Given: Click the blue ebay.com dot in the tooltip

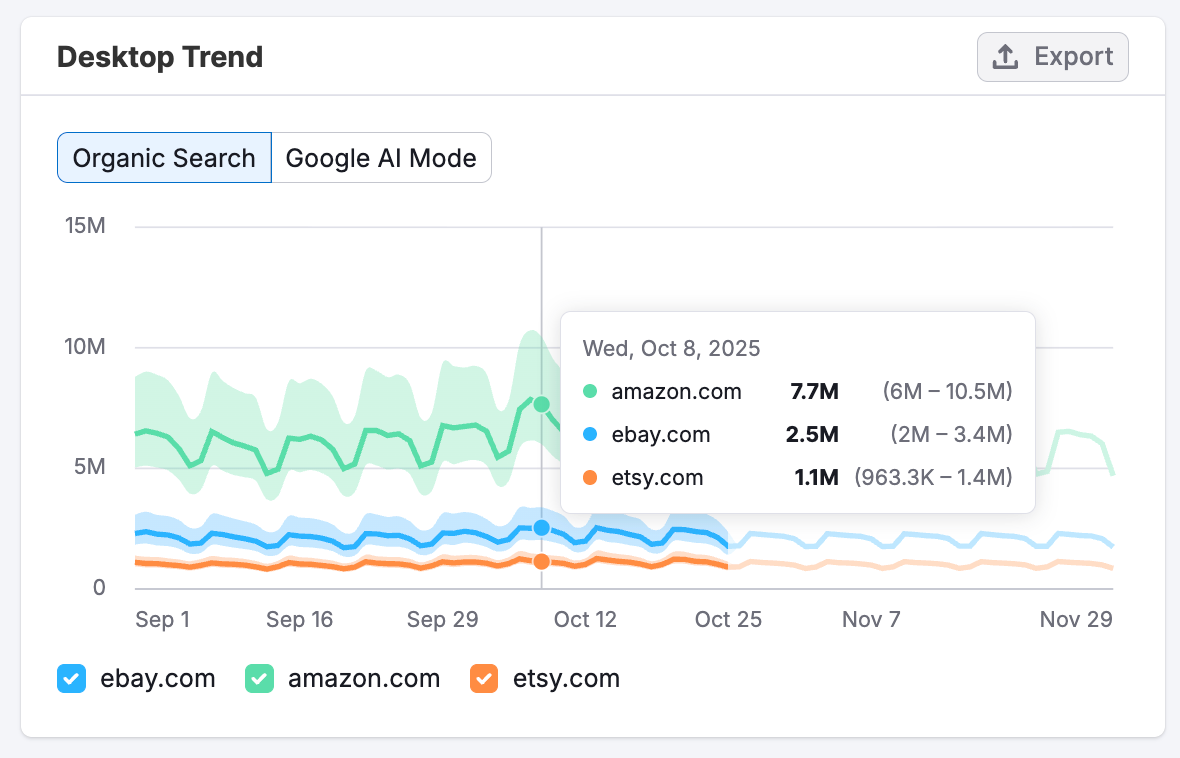Looking at the screenshot, I should (590, 435).
